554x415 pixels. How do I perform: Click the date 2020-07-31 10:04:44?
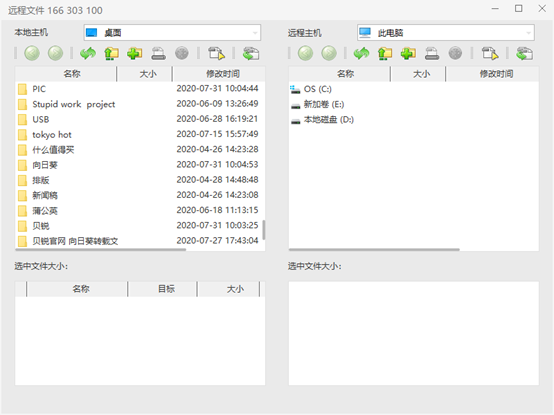pos(217,88)
